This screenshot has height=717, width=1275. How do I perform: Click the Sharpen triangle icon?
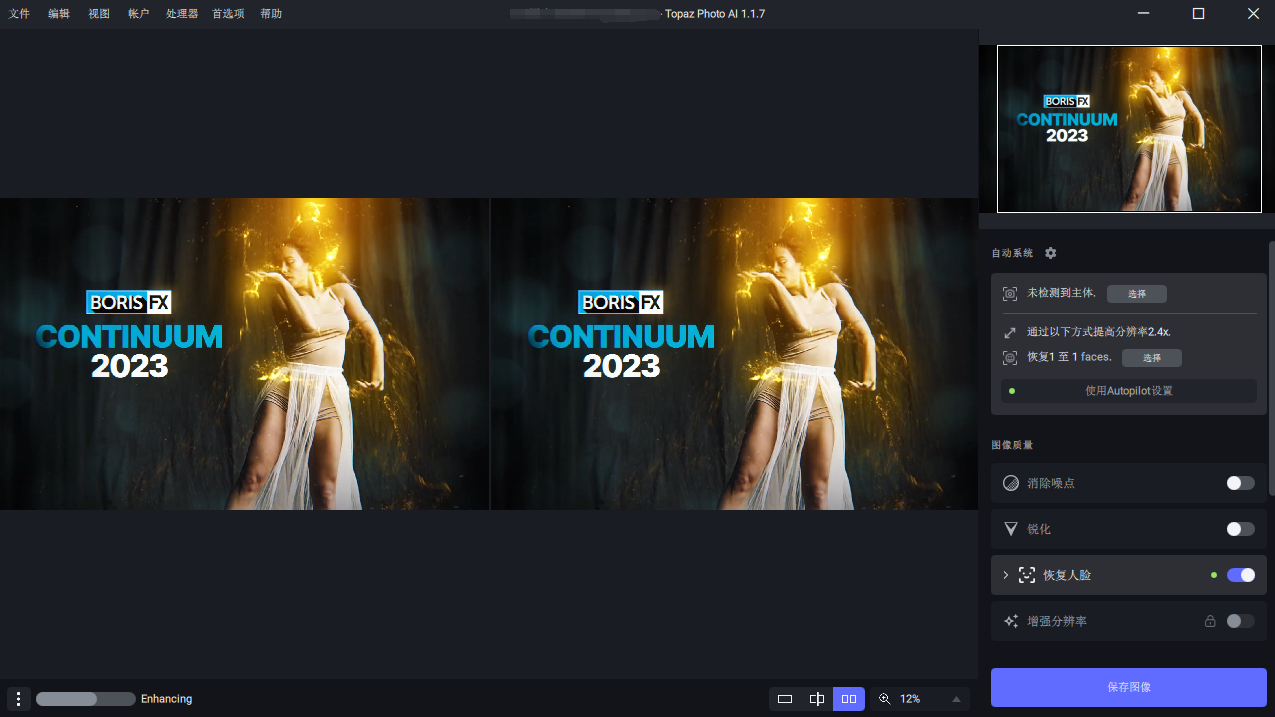1011,529
